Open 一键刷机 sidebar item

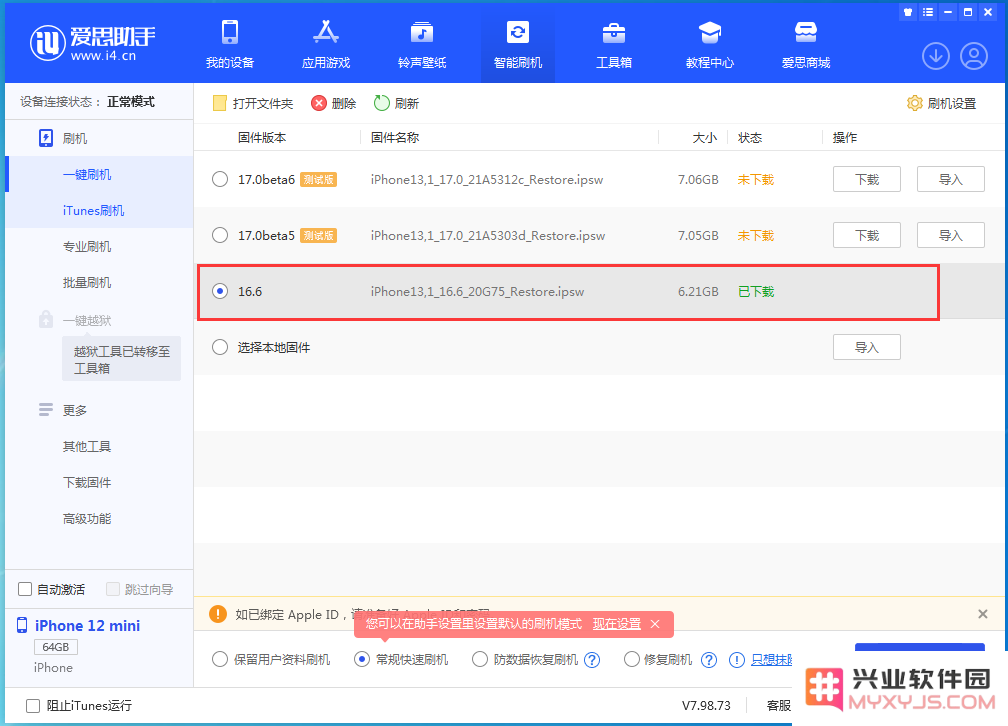(87, 174)
